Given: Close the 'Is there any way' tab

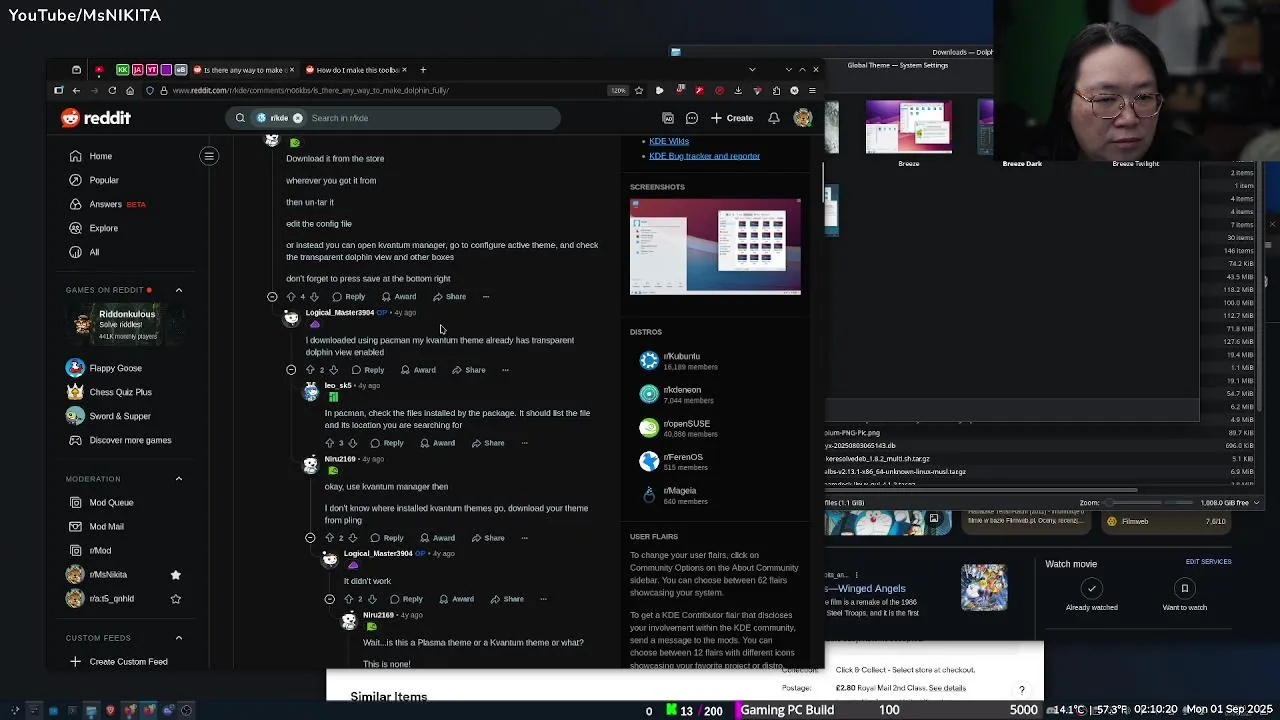Looking at the screenshot, I should tap(292, 70).
